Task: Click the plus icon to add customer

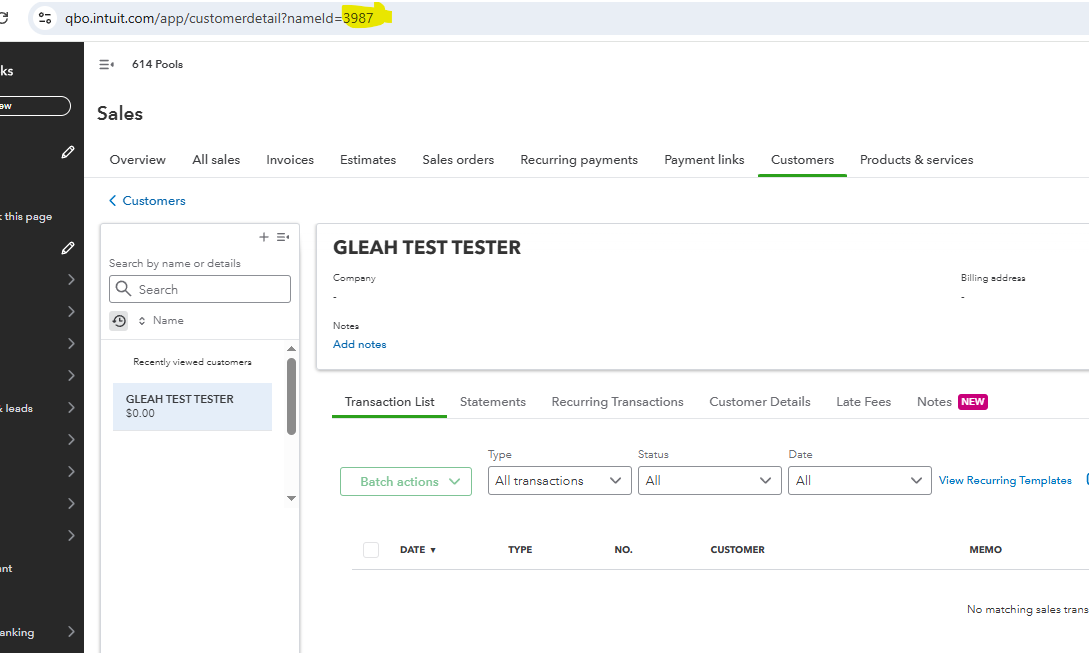Action: click(x=264, y=237)
